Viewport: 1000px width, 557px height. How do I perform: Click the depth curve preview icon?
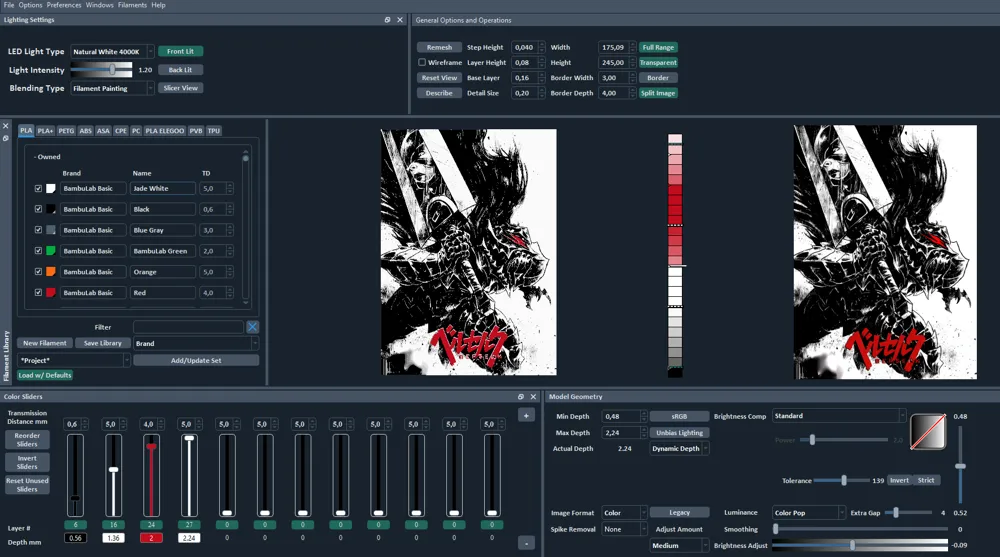click(928, 432)
